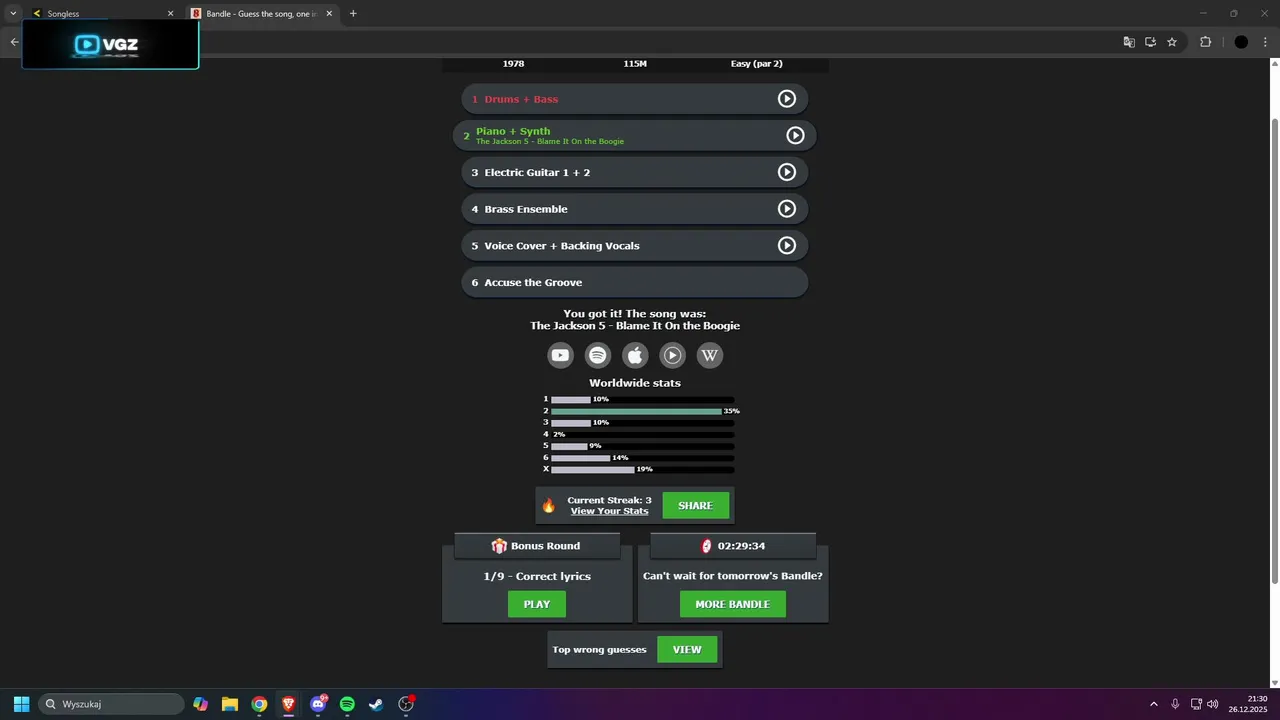Select the Bonus Round header
Viewport: 1280px width, 720px height.
(x=537, y=546)
